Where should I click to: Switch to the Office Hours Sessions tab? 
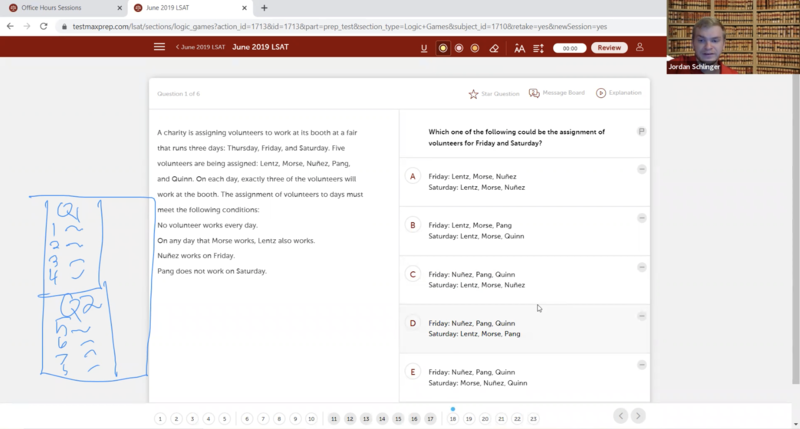pyautogui.click(x=60, y=8)
